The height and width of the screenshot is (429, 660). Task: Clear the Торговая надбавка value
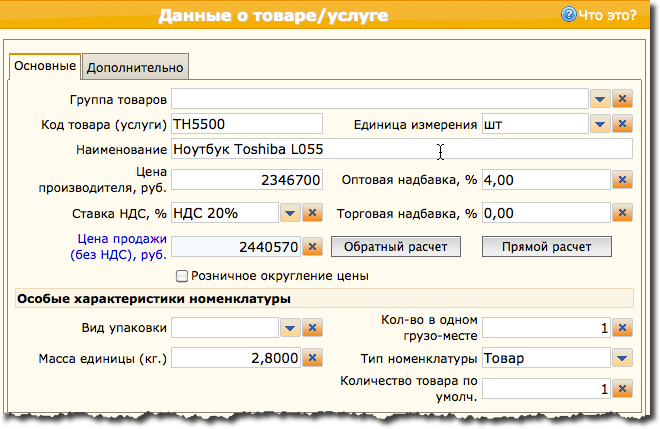point(622,213)
